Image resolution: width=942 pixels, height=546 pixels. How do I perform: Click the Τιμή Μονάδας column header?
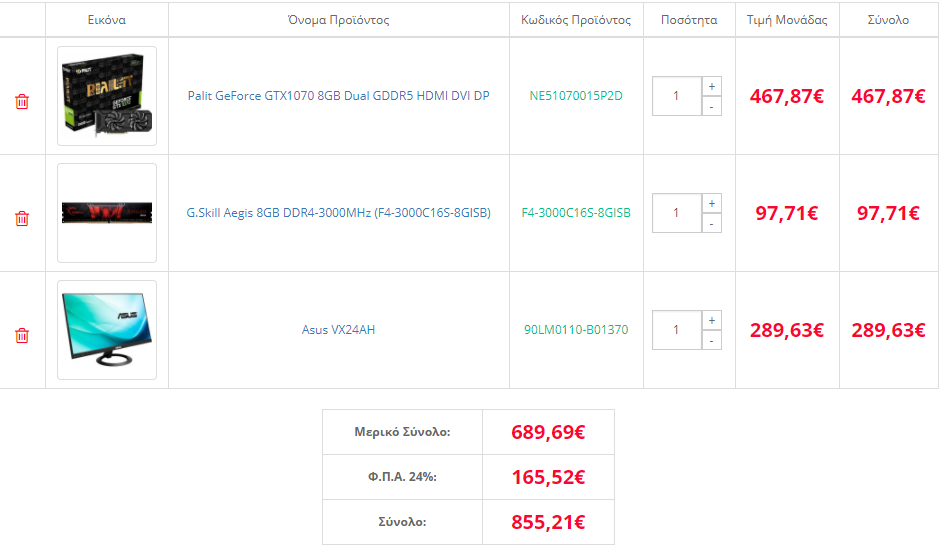(x=787, y=20)
